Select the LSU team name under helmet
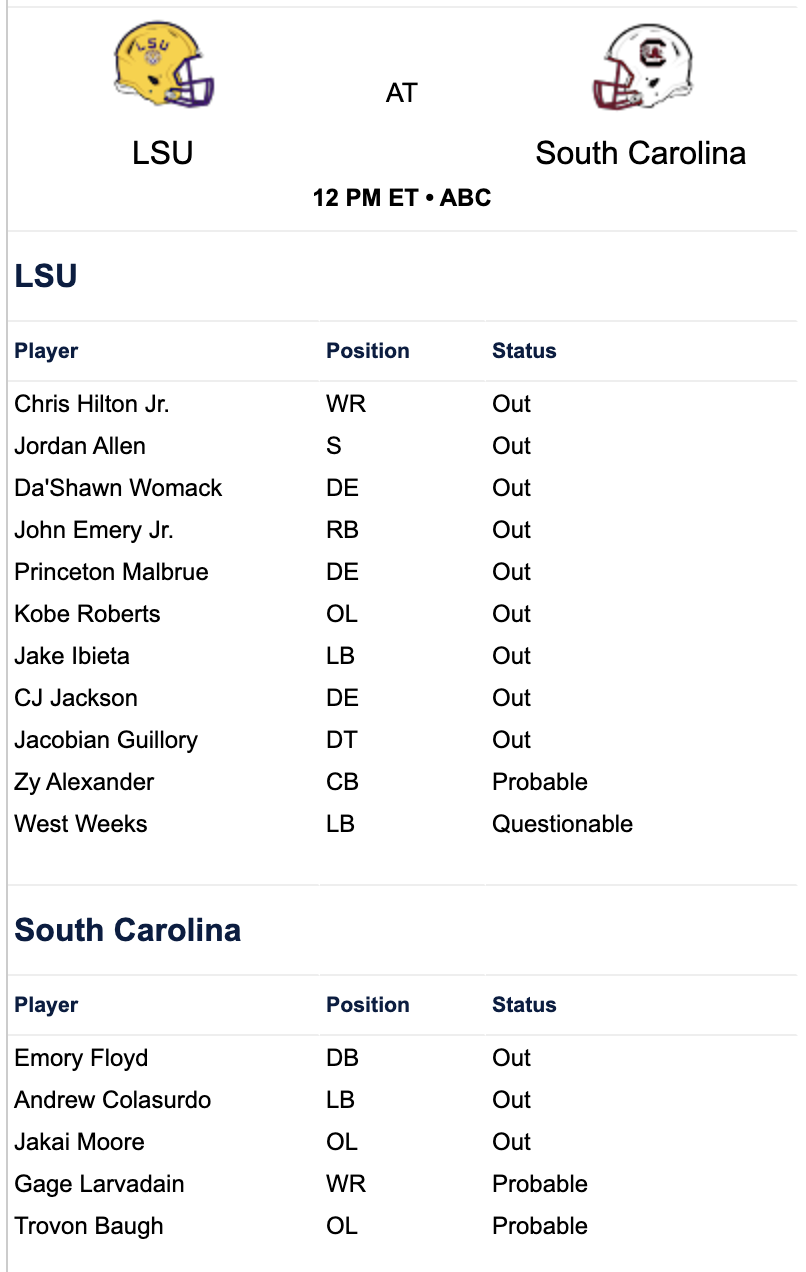Image resolution: width=806 pixels, height=1272 pixels. (163, 153)
